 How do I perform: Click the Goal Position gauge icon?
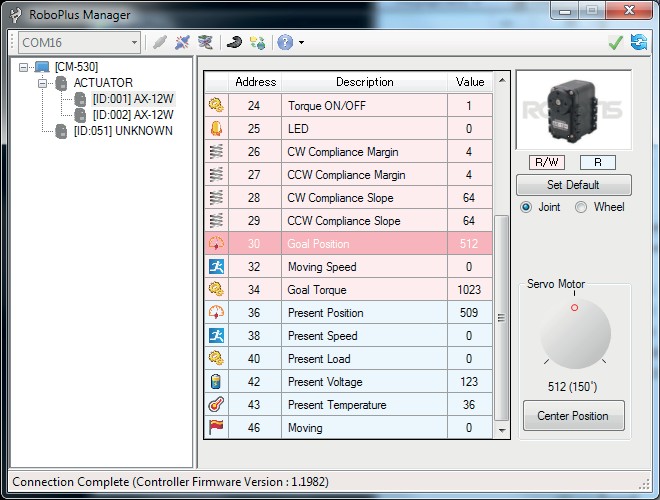click(215, 244)
